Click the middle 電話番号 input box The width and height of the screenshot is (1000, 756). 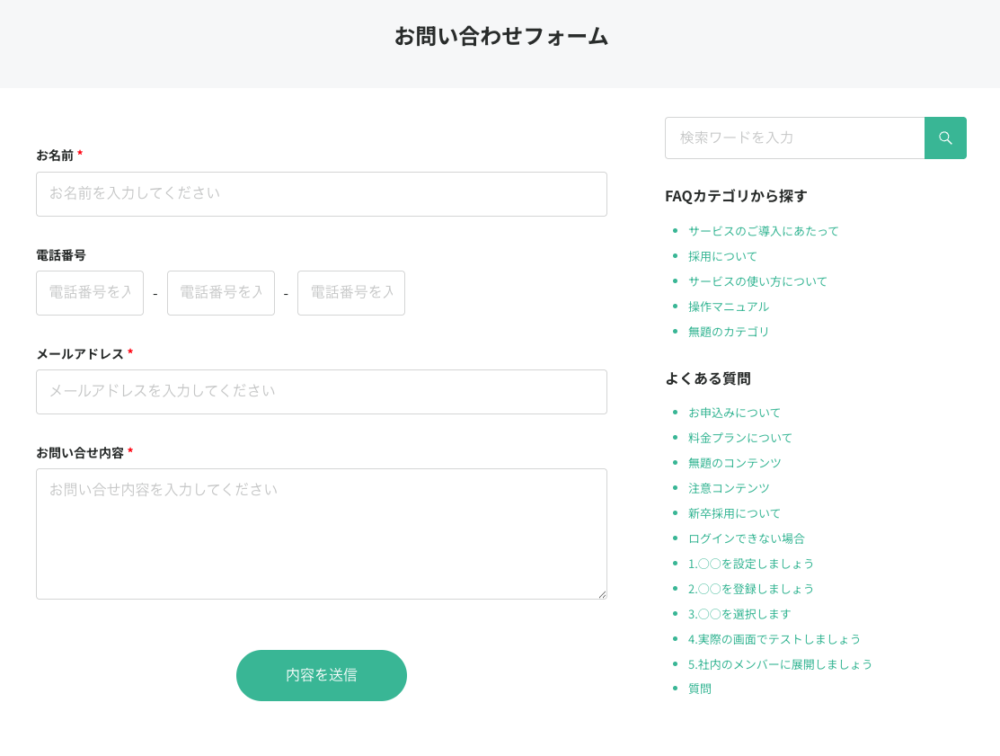click(x=221, y=293)
